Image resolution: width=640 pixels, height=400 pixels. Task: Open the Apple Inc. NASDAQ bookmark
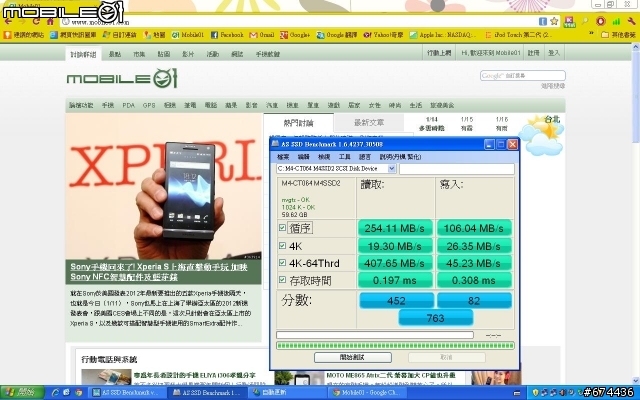(443, 35)
